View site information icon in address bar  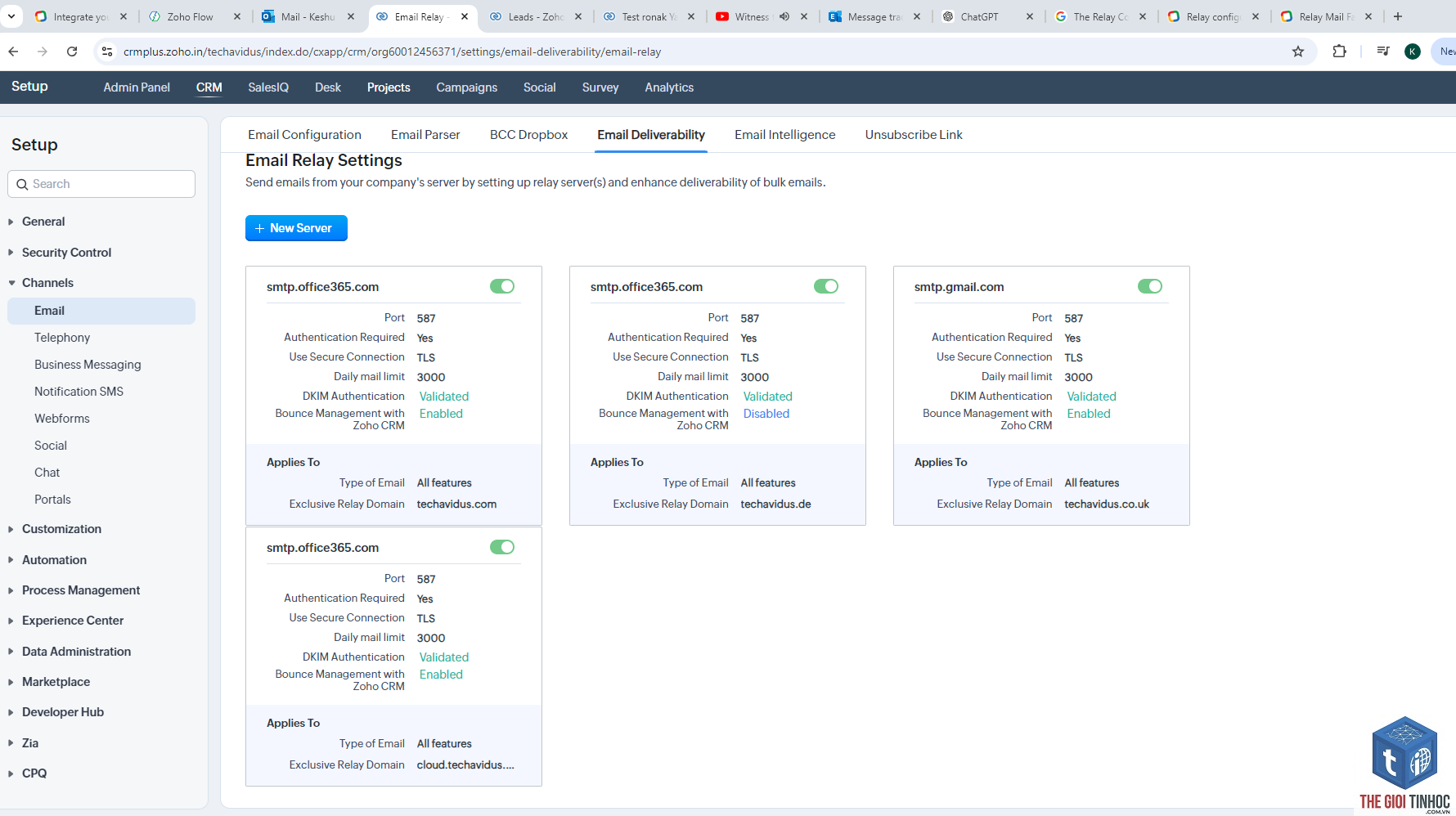(x=106, y=52)
